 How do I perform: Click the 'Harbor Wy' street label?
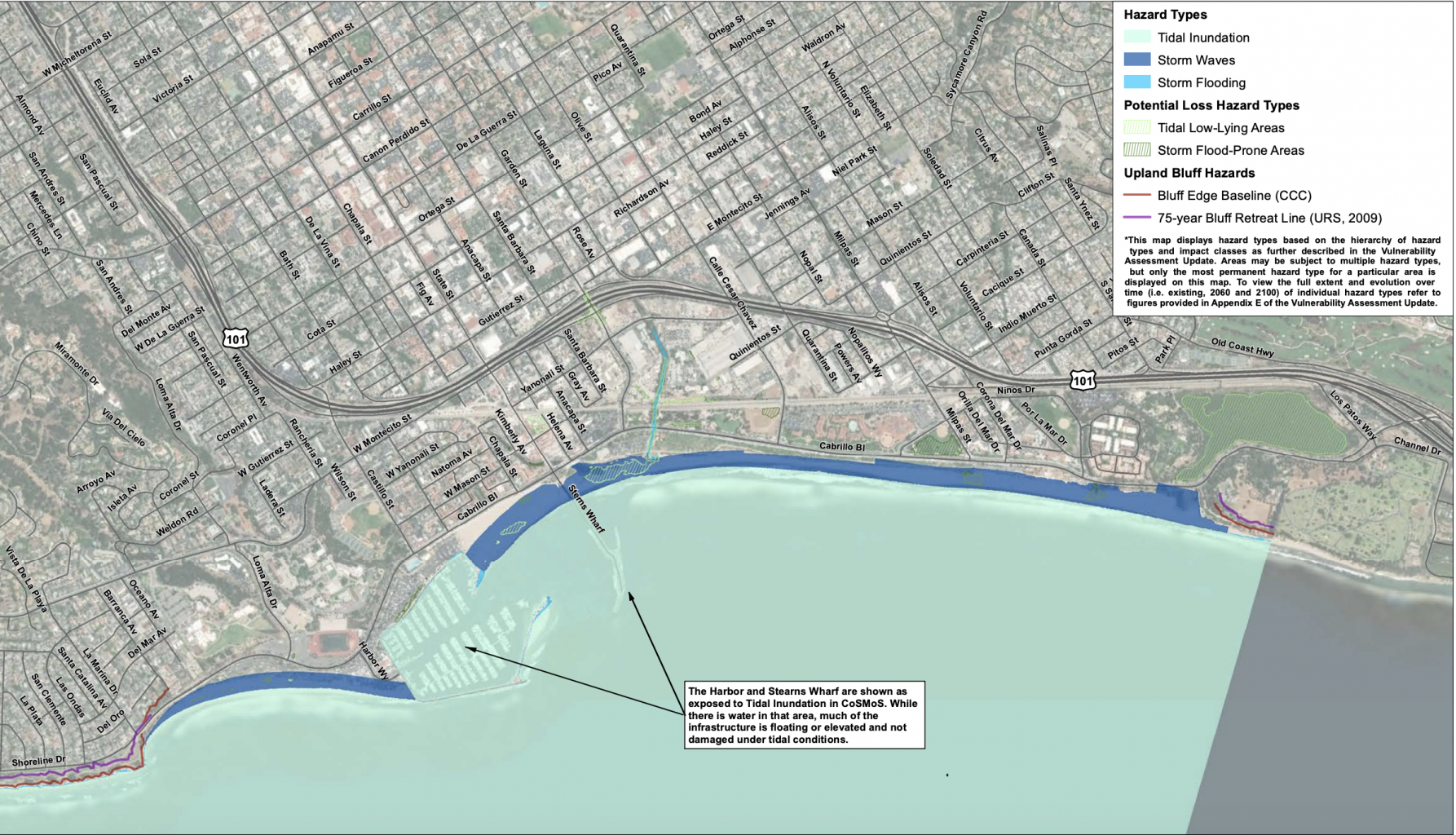374,660
